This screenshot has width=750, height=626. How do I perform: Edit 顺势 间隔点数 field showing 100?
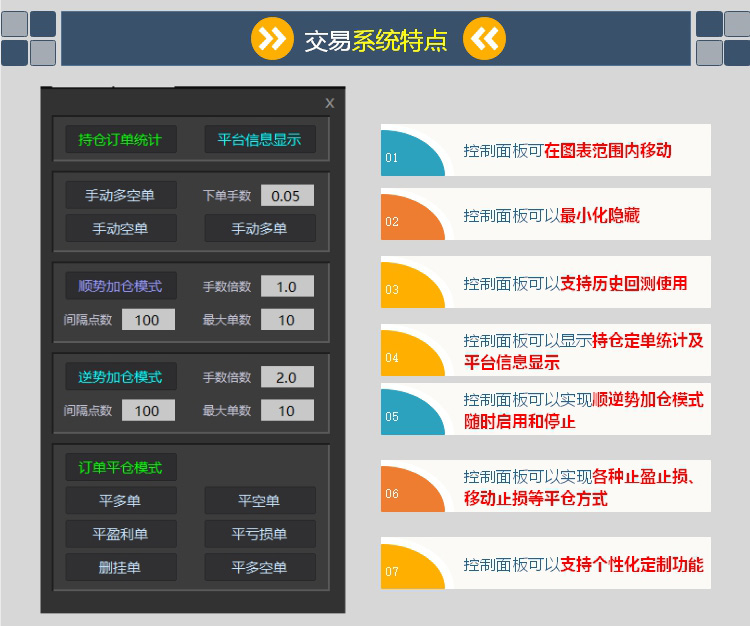click(x=148, y=319)
